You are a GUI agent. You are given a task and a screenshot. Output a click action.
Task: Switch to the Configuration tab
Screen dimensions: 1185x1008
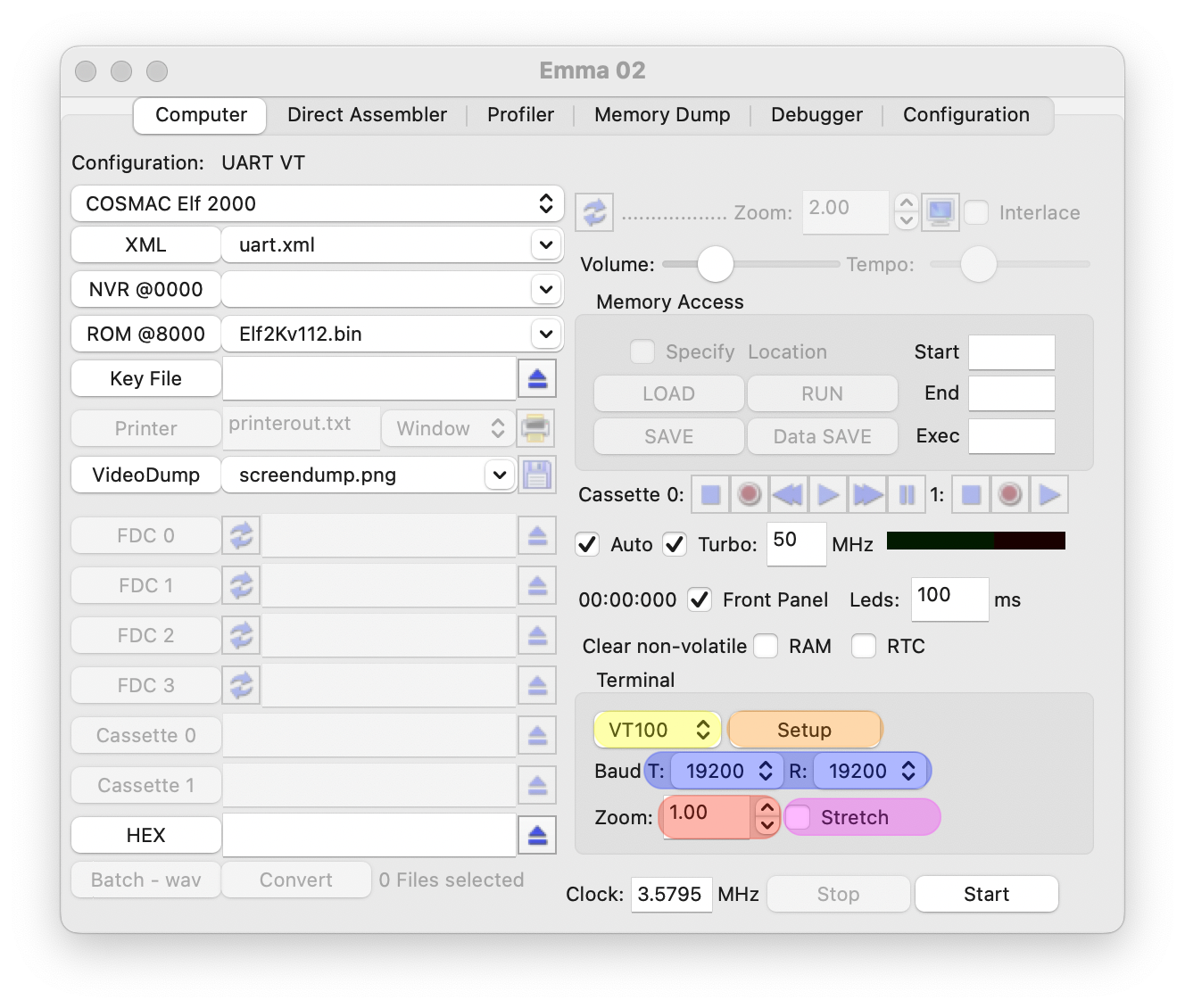coord(966,114)
